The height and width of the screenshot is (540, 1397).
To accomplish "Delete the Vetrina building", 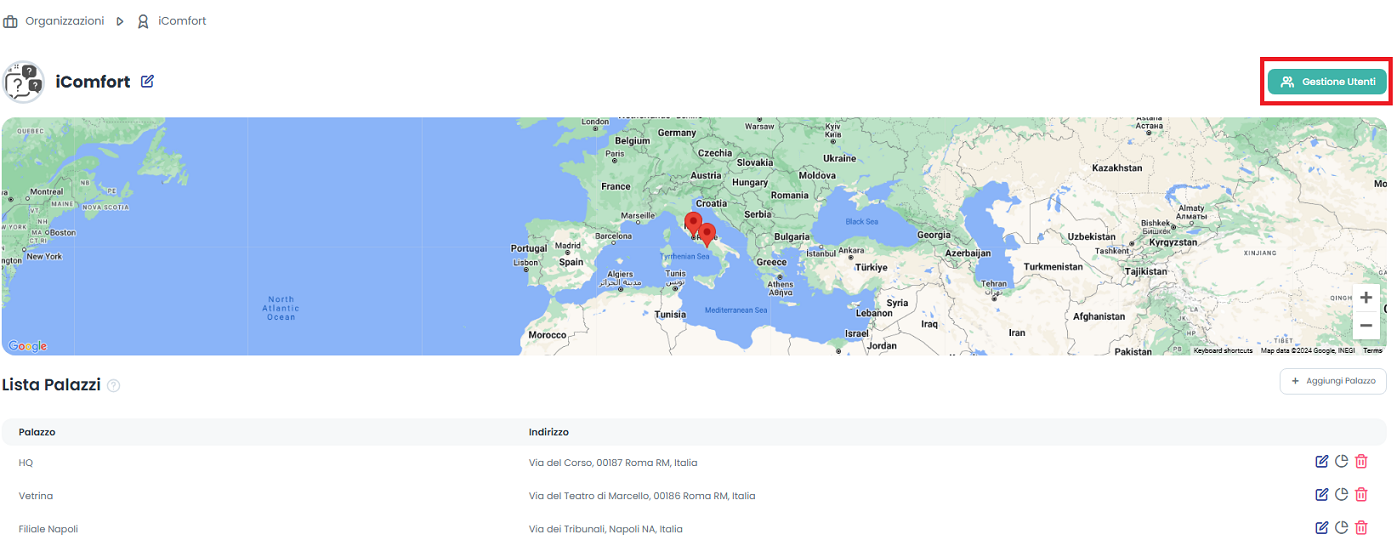I will [x=1361, y=495].
